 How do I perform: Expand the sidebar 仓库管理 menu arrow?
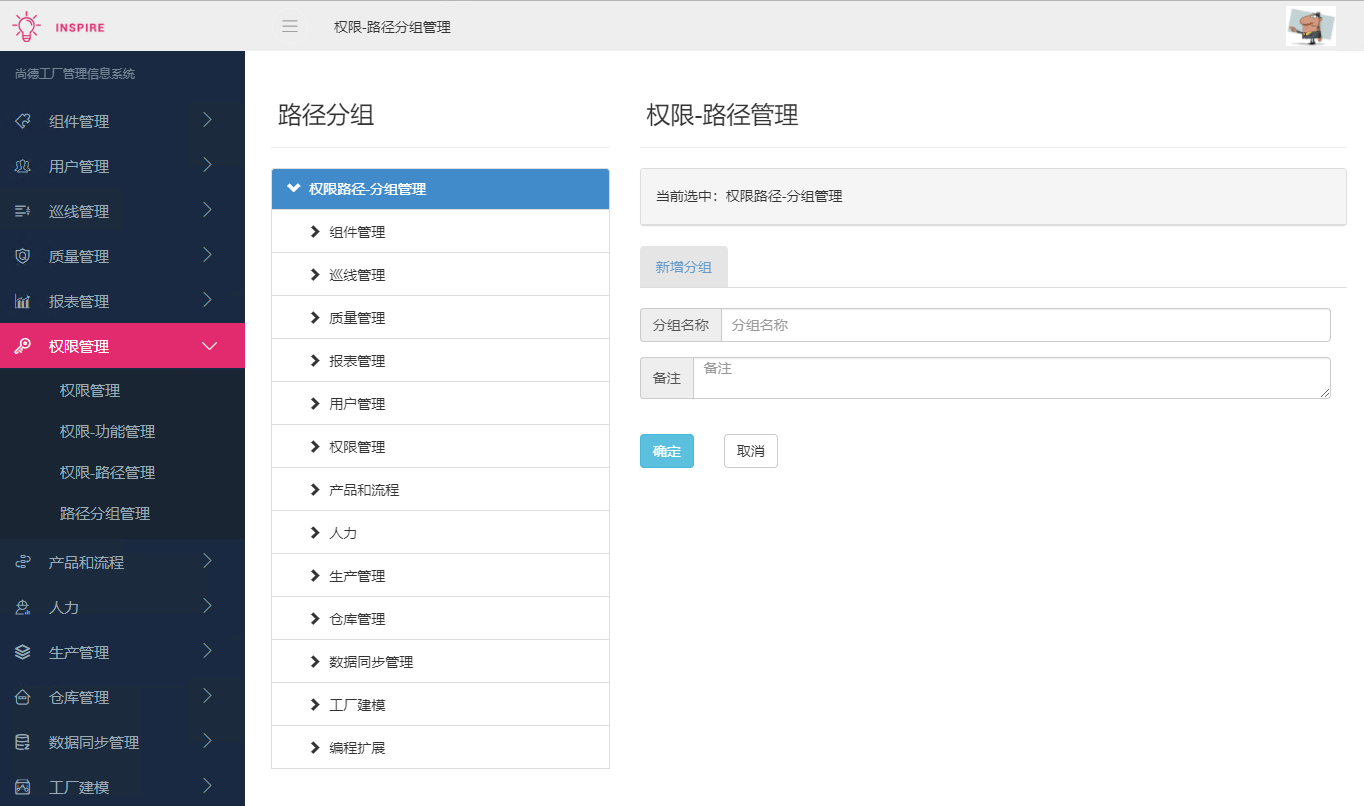(x=207, y=696)
